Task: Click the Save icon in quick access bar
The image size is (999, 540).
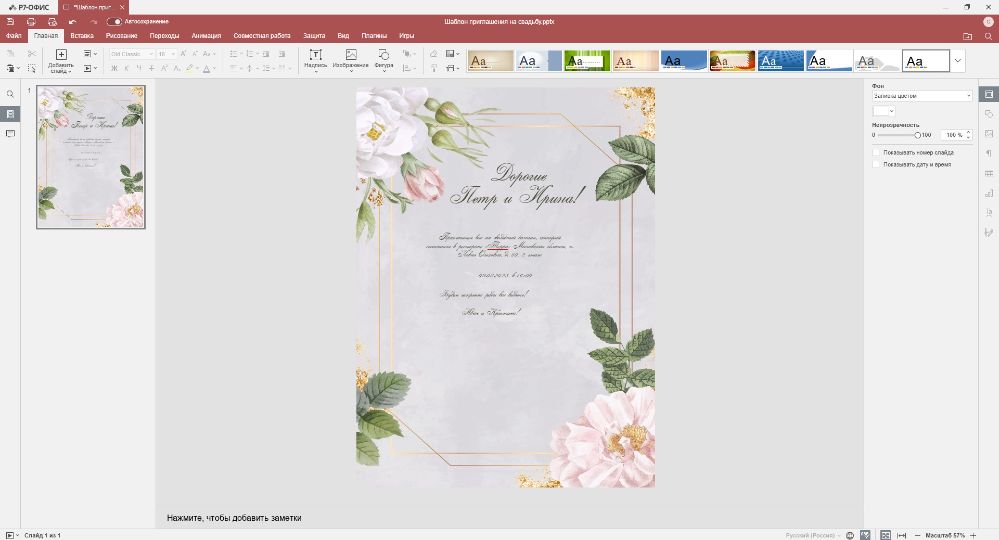Action: click(x=10, y=21)
